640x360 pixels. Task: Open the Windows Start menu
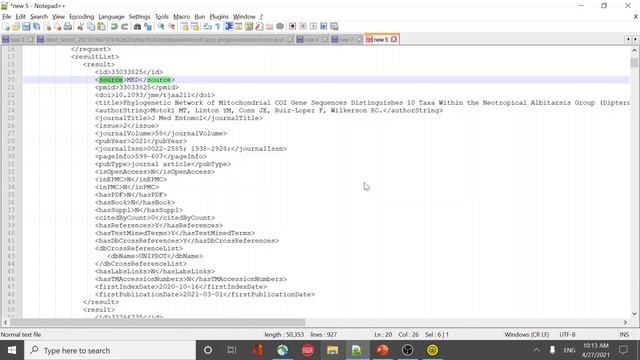pyautogui.click(x=12, y=350)
